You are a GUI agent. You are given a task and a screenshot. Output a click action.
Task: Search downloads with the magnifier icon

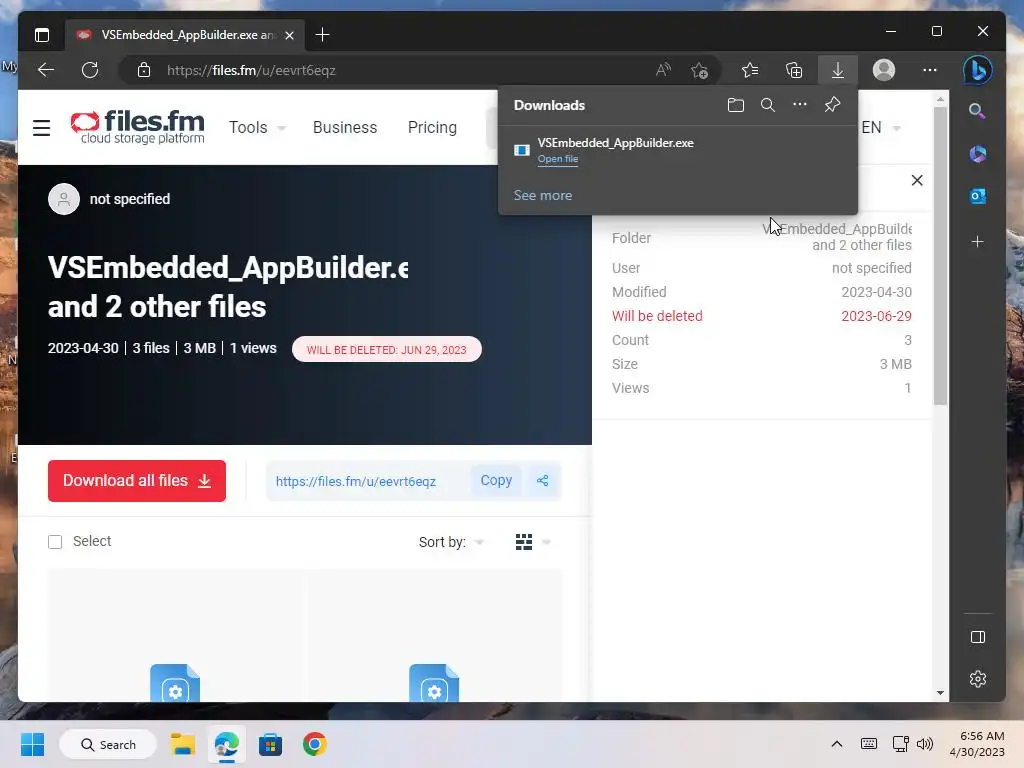[x=768, y=105]
